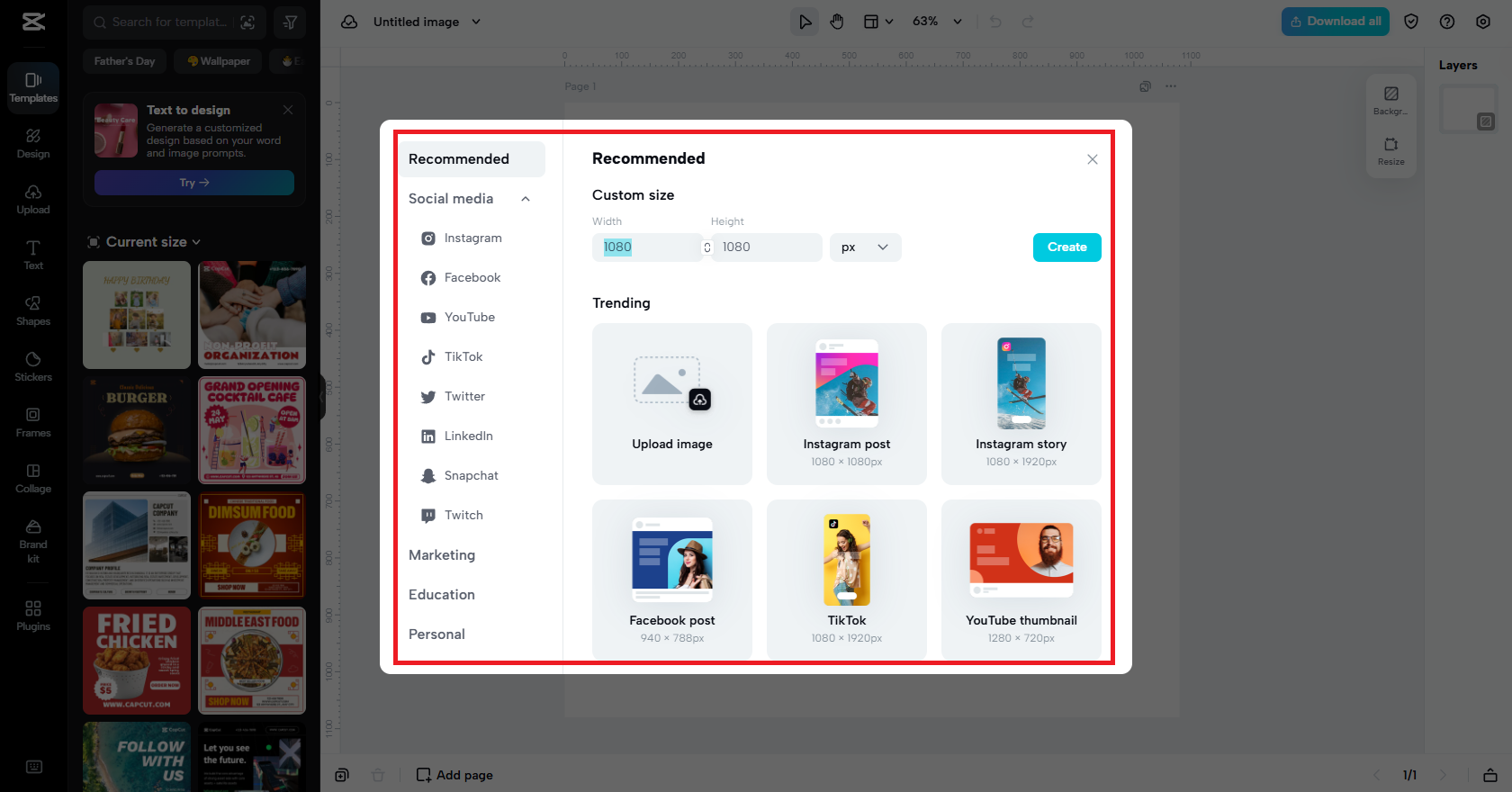Dismiss the Text to design card

[288, 110]
